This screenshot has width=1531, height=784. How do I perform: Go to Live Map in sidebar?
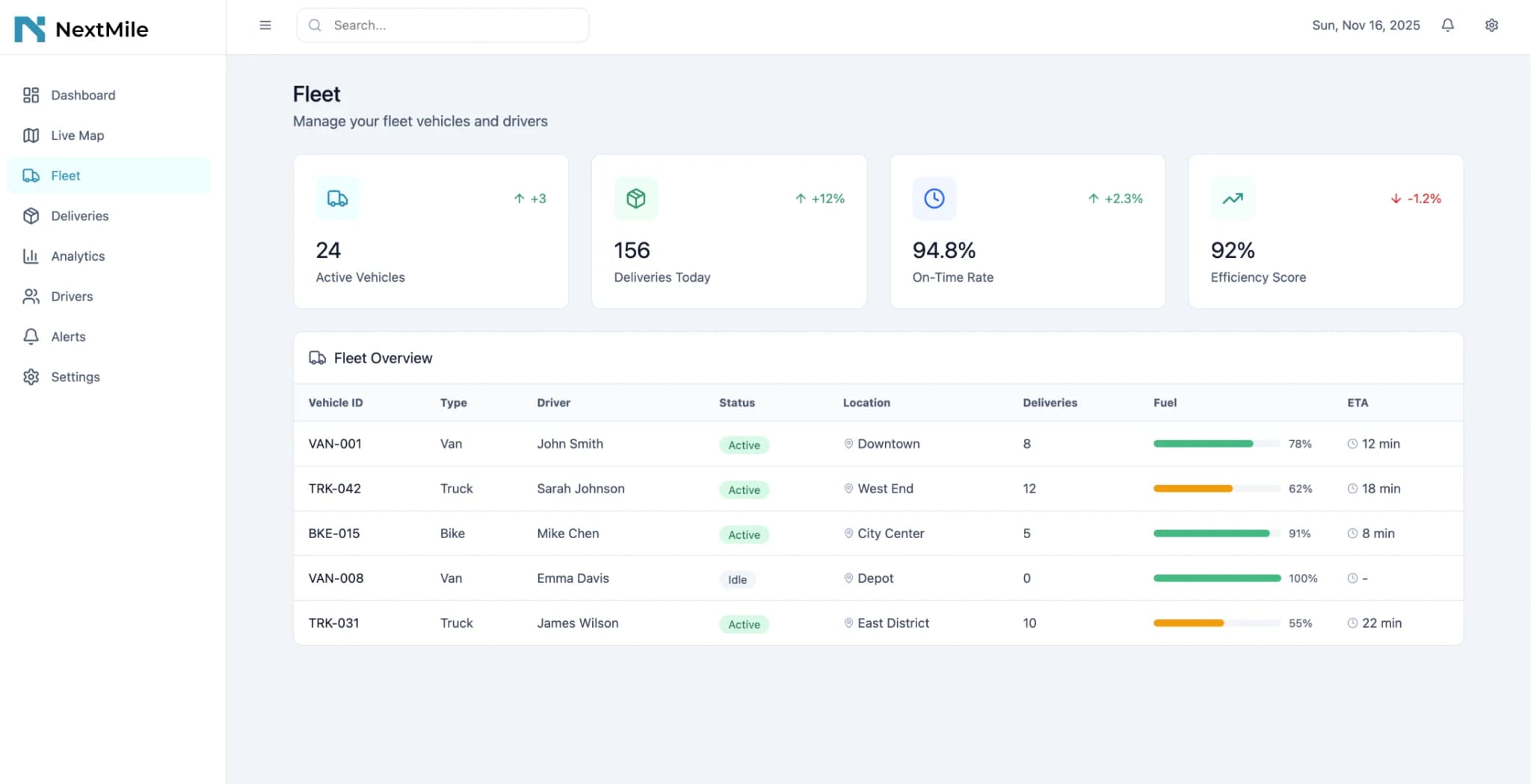(x=77, y=135)
